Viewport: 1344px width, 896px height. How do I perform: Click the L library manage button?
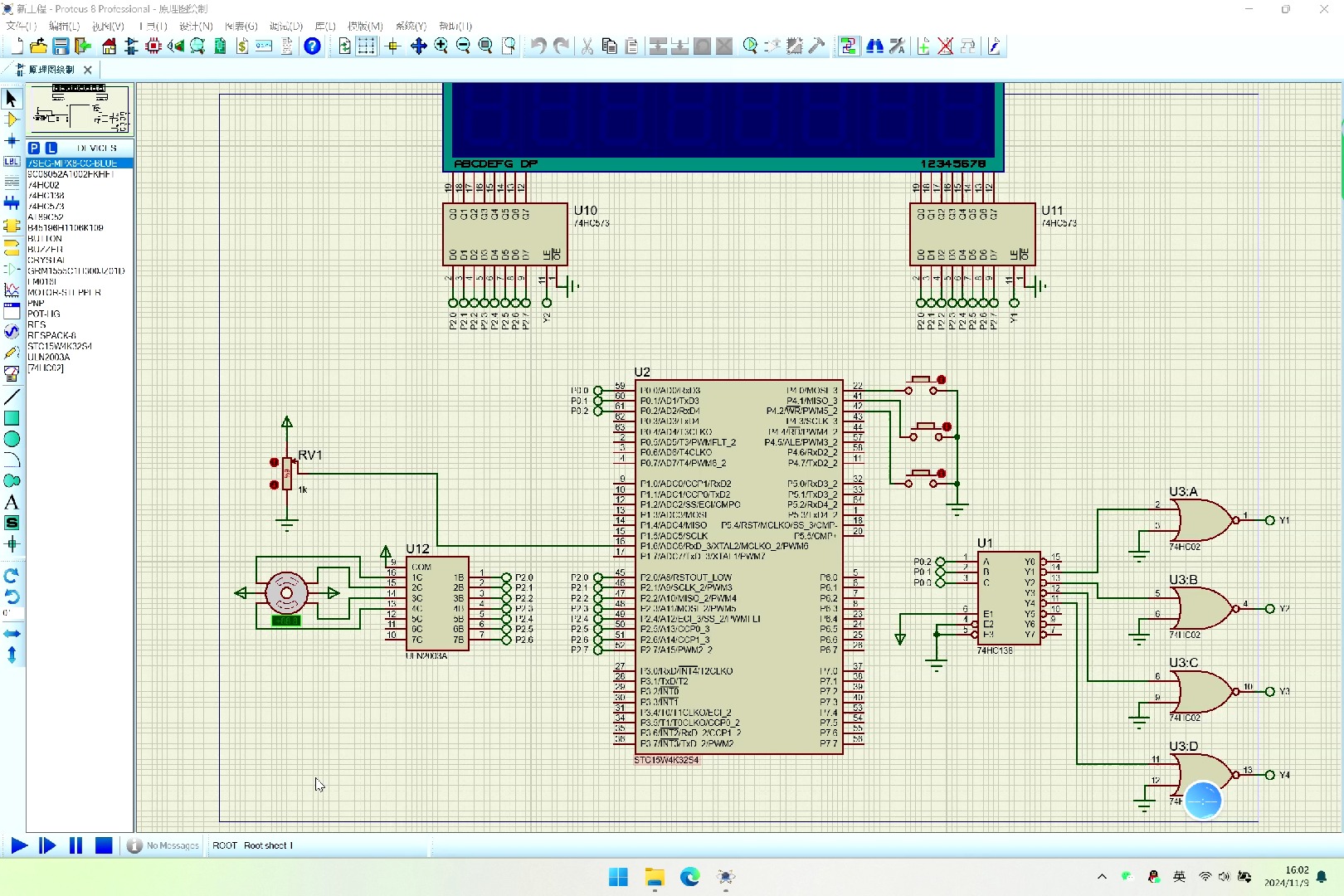click(51, 148)
